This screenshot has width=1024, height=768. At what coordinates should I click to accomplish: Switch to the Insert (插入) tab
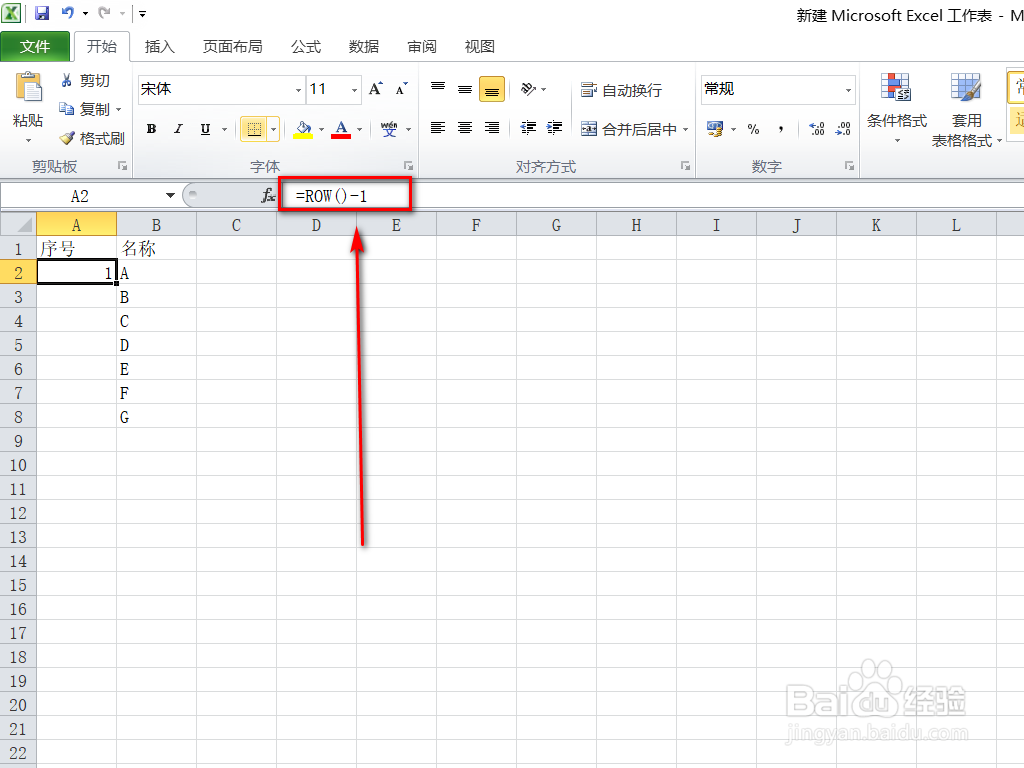point(159,46)
